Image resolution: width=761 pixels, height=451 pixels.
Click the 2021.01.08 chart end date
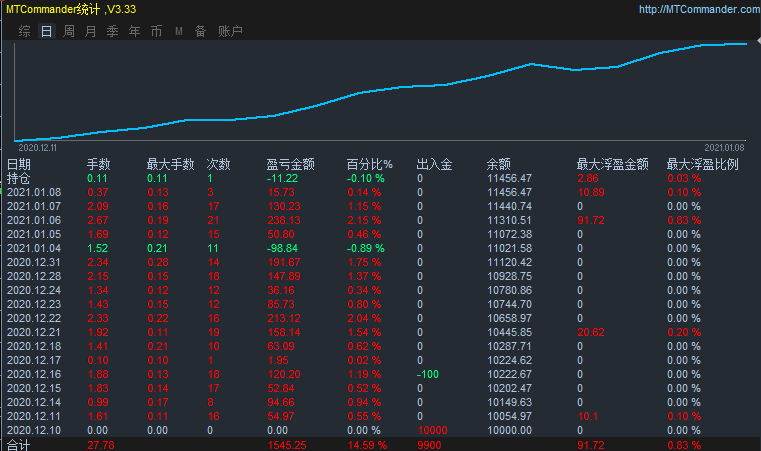click(x=724, y=148)
